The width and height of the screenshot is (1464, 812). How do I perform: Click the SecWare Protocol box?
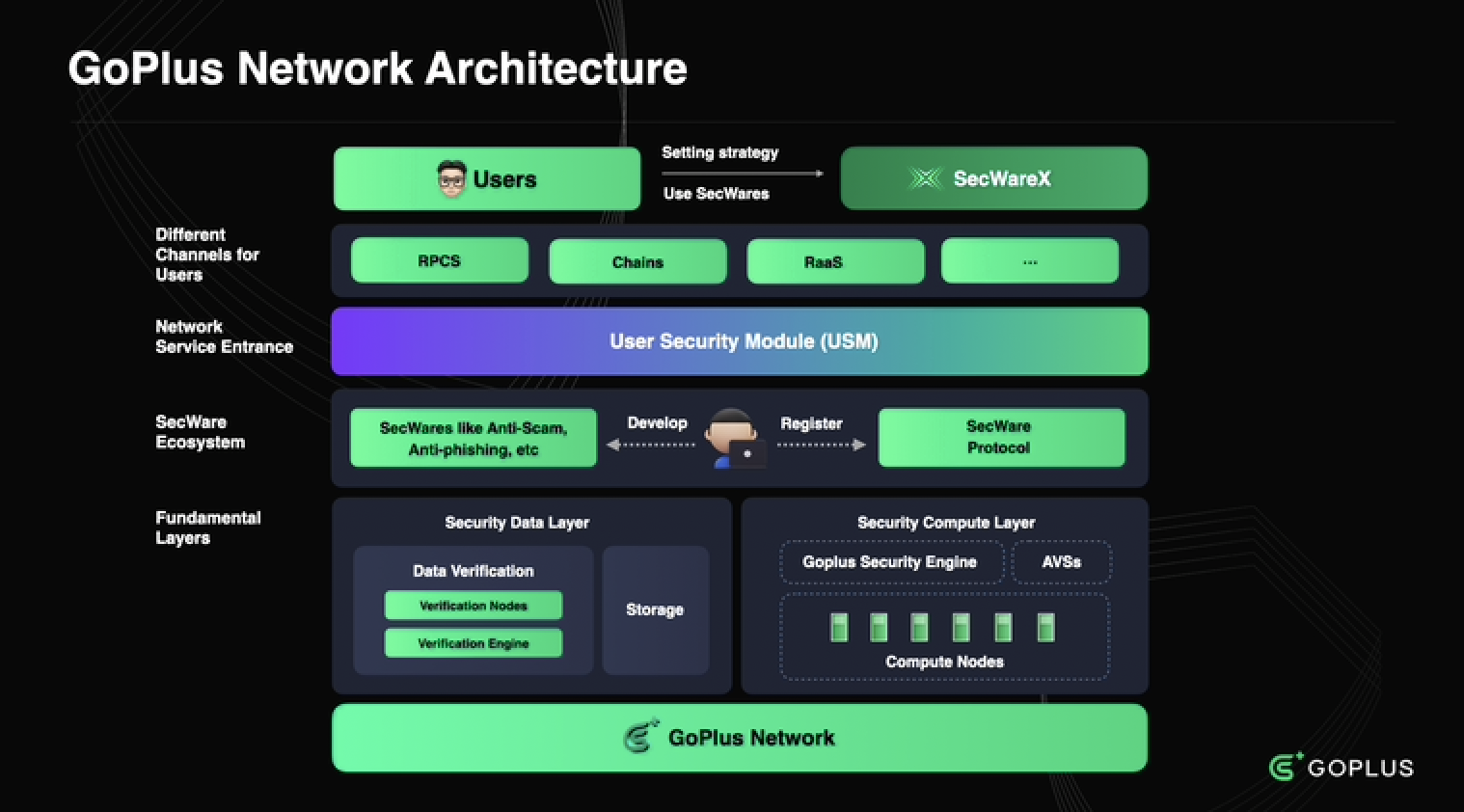(1001, 437)
